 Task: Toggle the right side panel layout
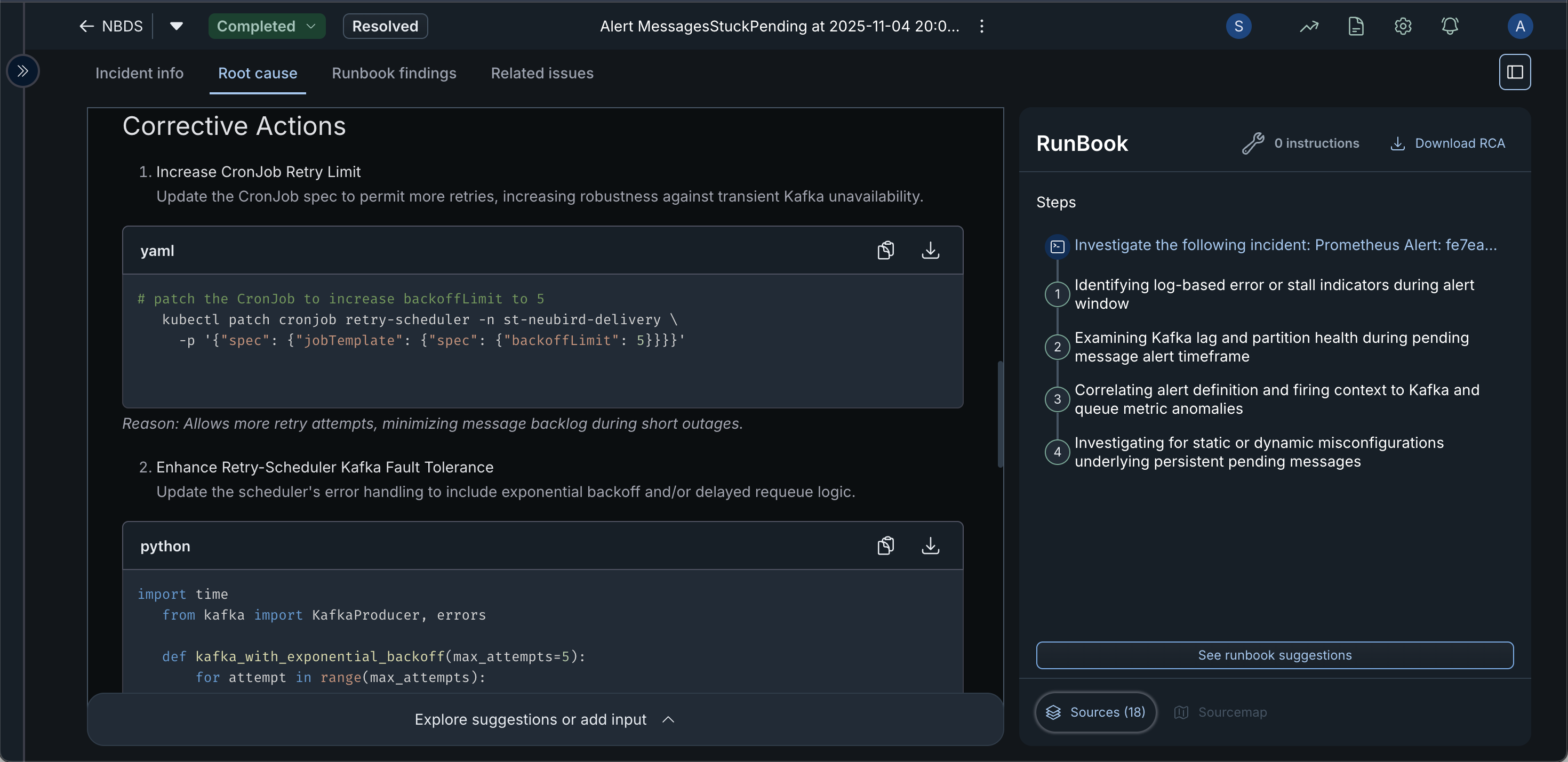(1515, 72)
